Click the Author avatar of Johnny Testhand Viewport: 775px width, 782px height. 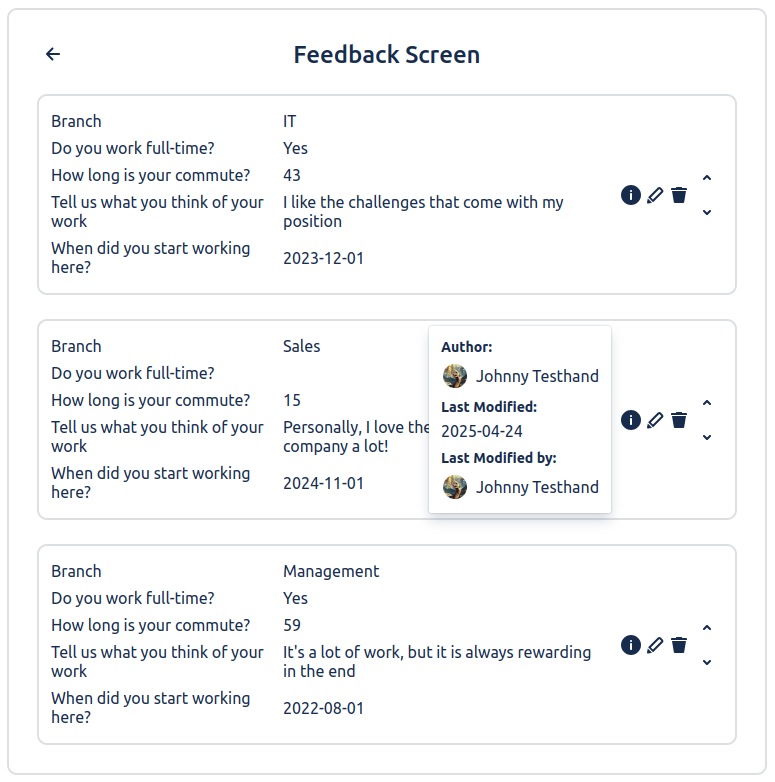point(455,376)
